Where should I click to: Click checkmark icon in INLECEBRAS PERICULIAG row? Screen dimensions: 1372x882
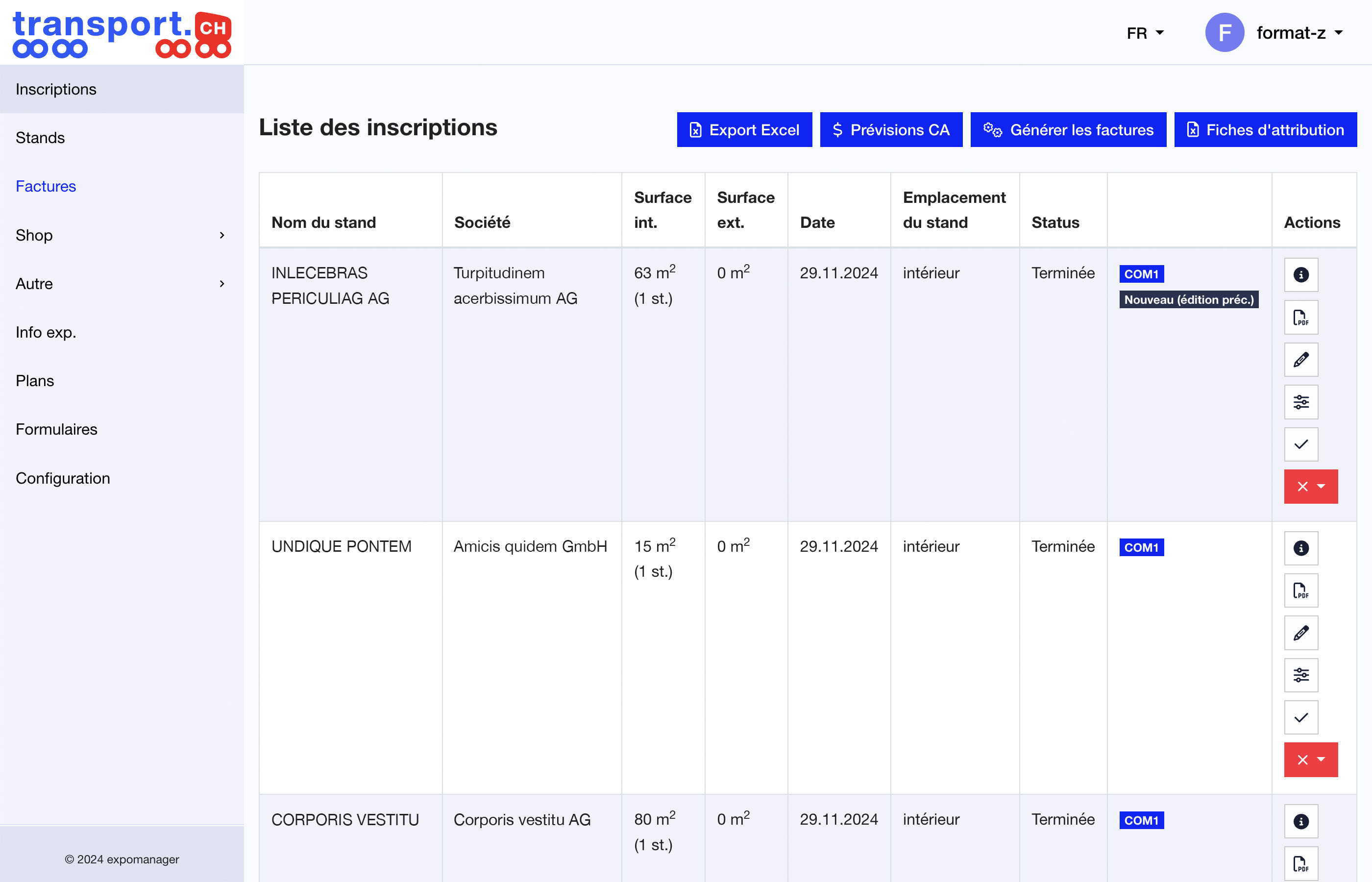tap(1300, 444)
